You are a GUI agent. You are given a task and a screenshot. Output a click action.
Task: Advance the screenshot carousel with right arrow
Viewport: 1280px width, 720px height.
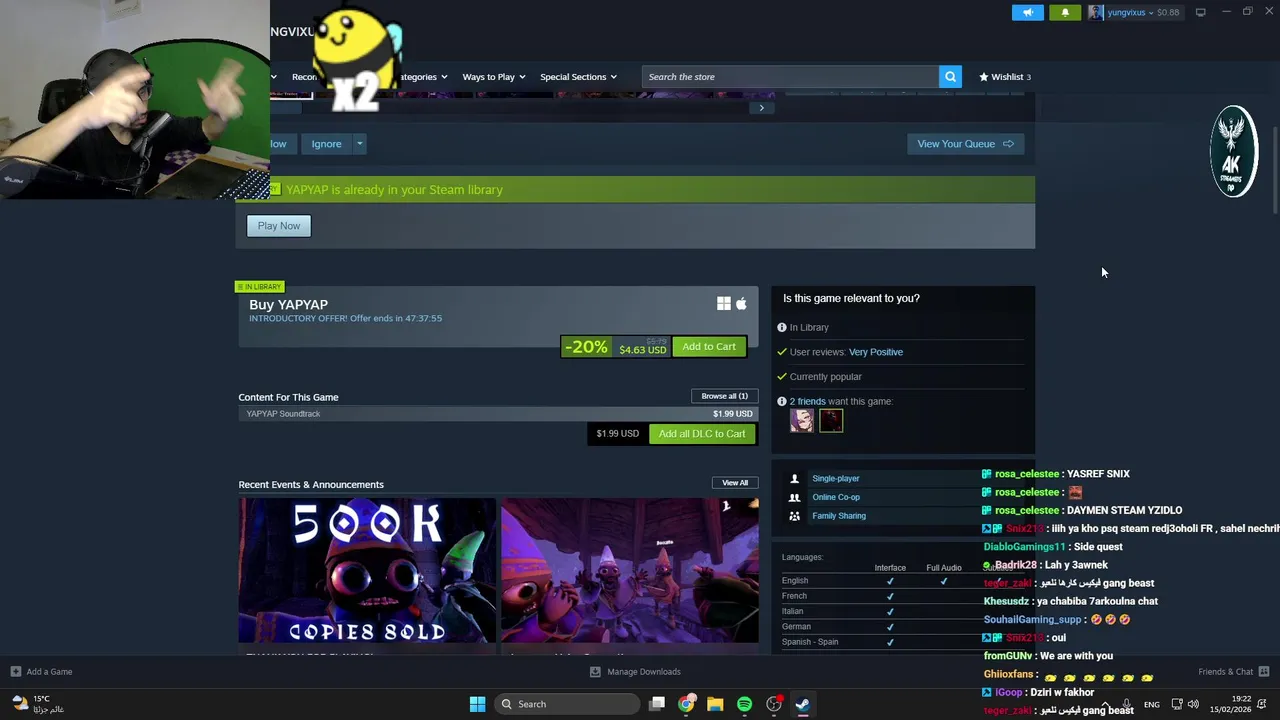click(x=761, y=108)
